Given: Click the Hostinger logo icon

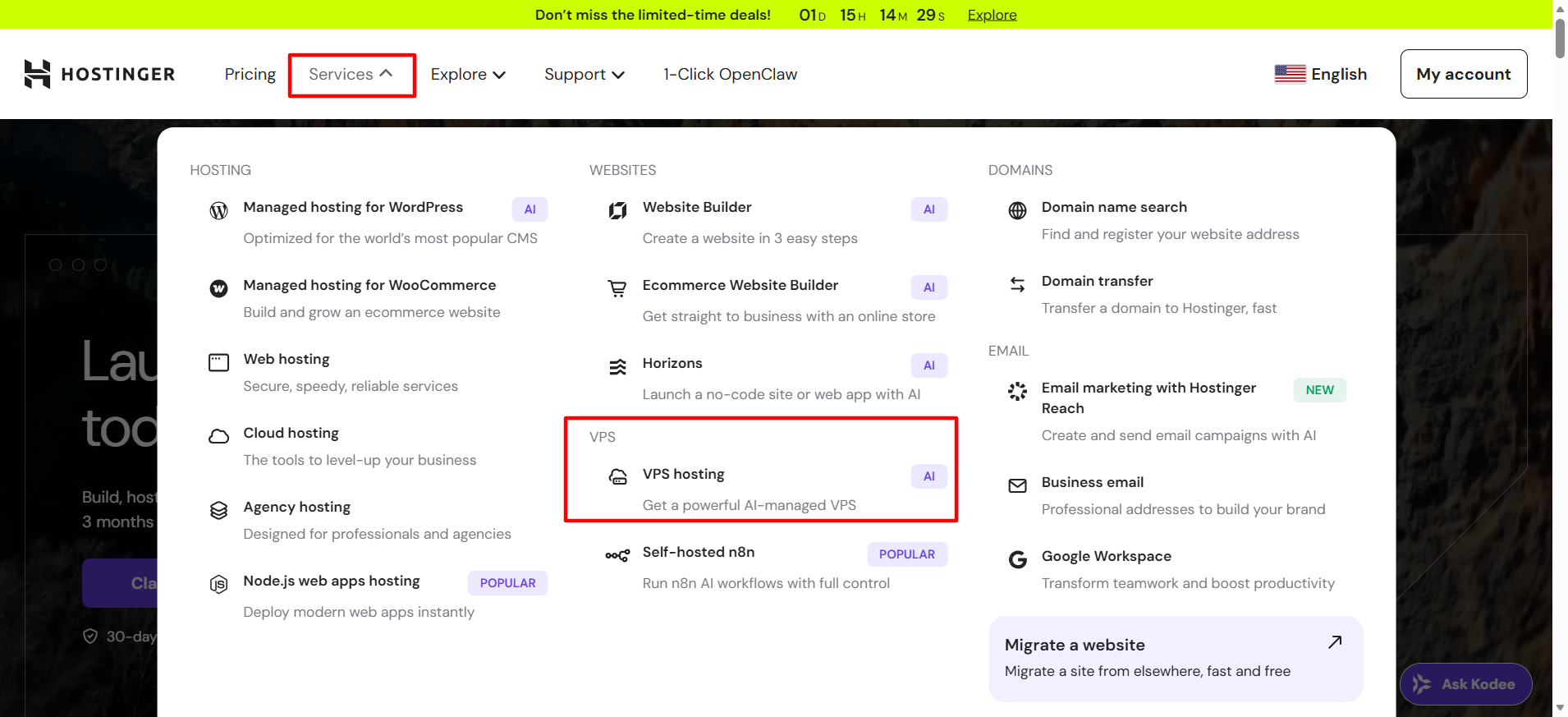Looking at the screenshot, I should (x=37, y=74).
